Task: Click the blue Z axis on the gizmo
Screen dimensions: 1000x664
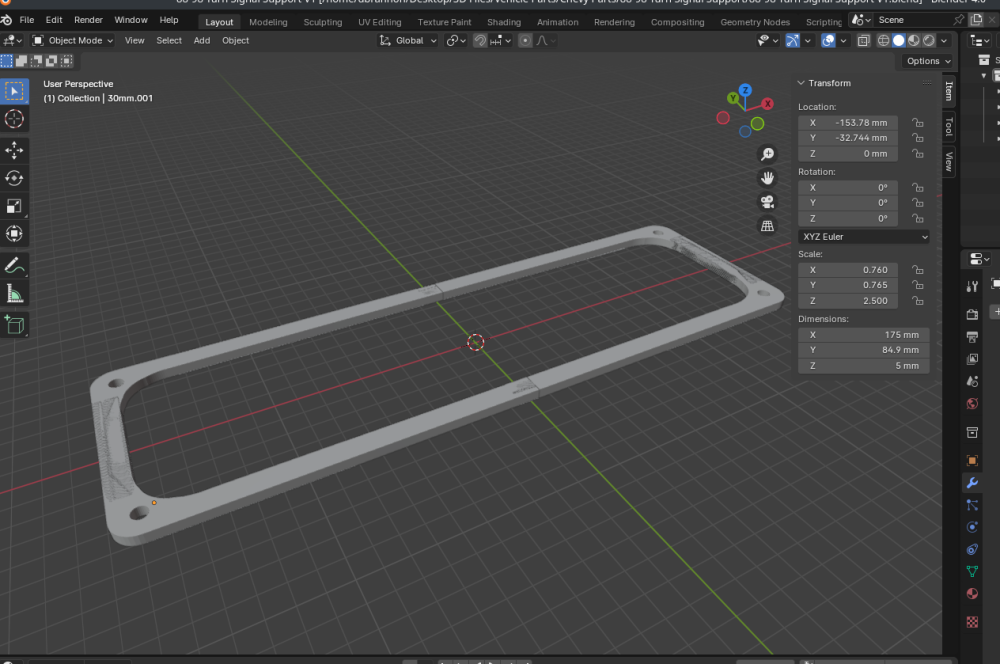Action: pos(745,91)
